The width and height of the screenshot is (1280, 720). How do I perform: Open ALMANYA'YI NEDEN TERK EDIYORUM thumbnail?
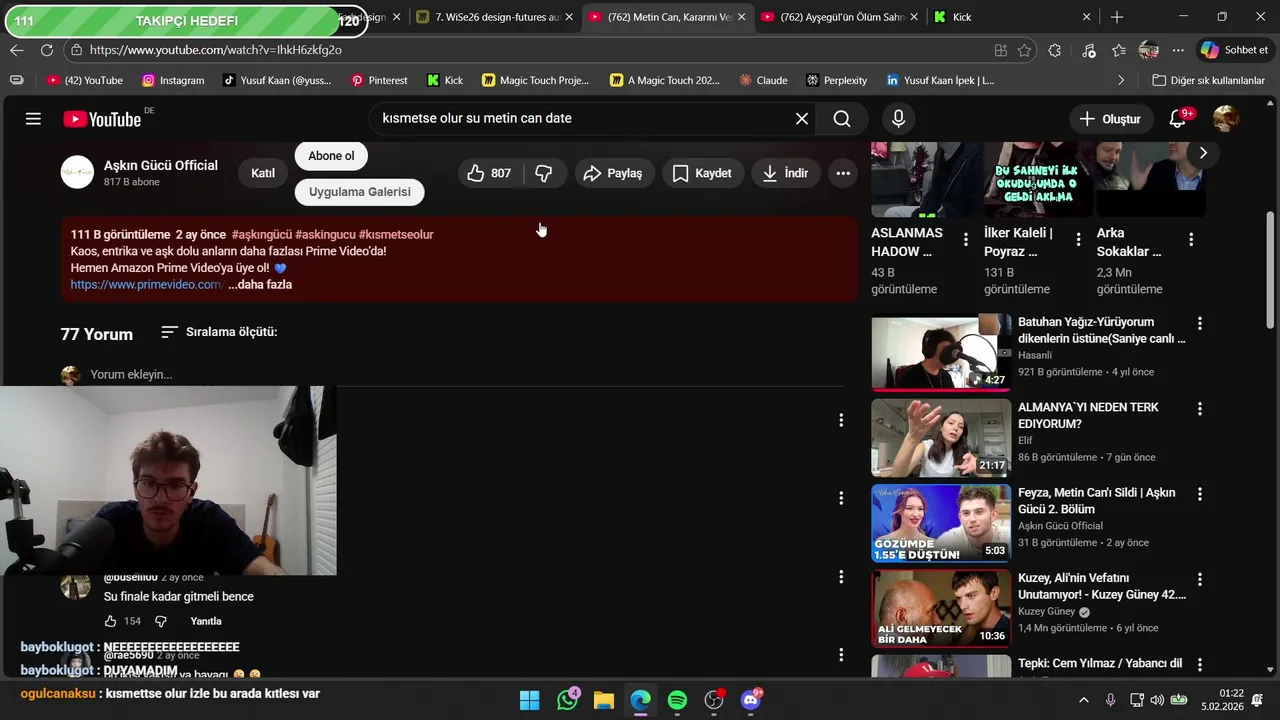941,438
